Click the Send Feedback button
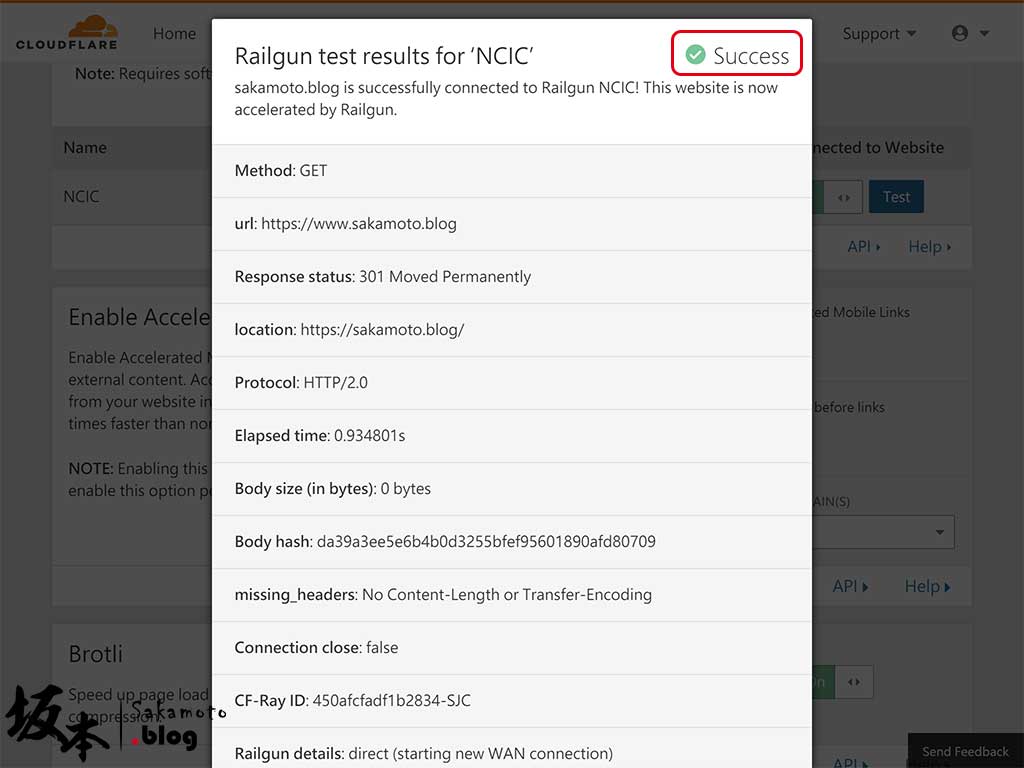 (965, 751)
